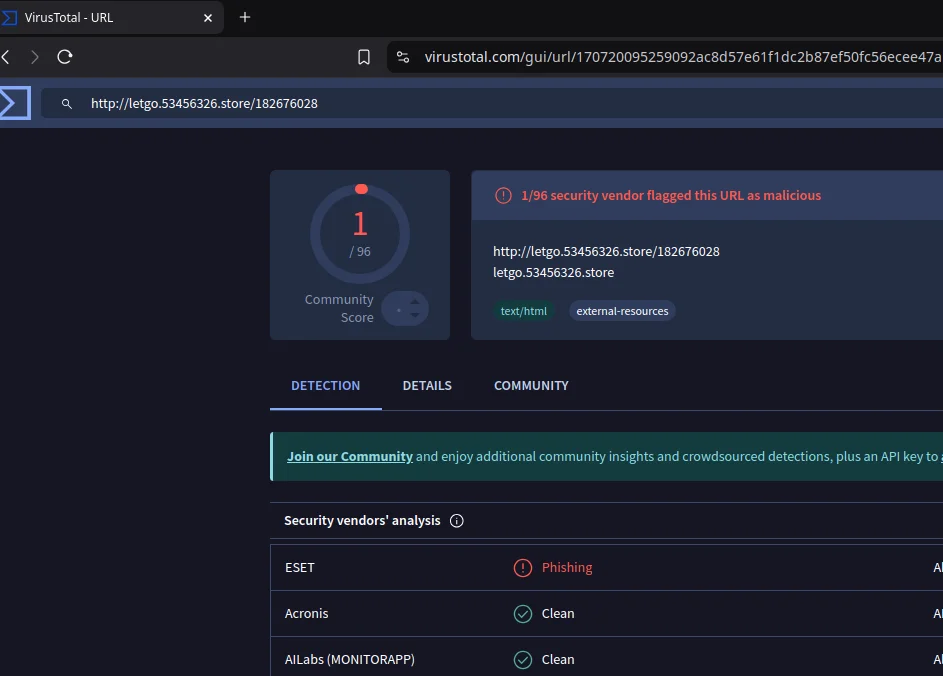943x676 pixels.
Task: Select the VirusTotal - URL browser tab
Action: 111,17
